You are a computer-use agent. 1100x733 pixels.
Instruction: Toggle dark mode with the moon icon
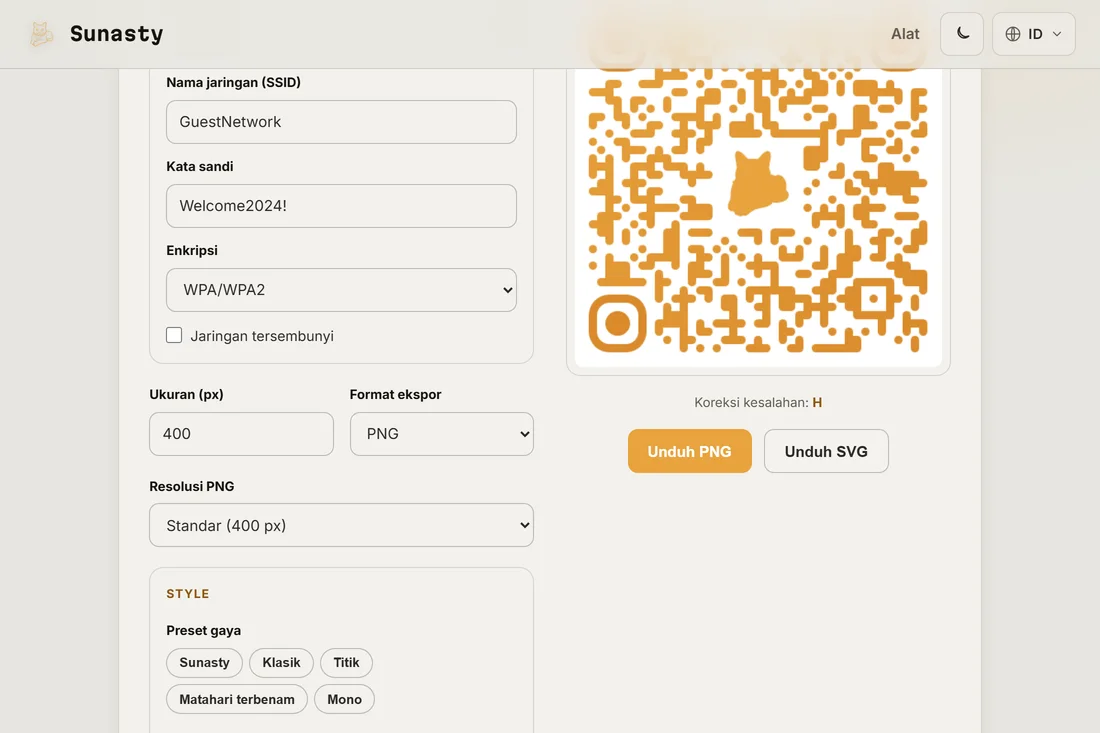[962, 34]
